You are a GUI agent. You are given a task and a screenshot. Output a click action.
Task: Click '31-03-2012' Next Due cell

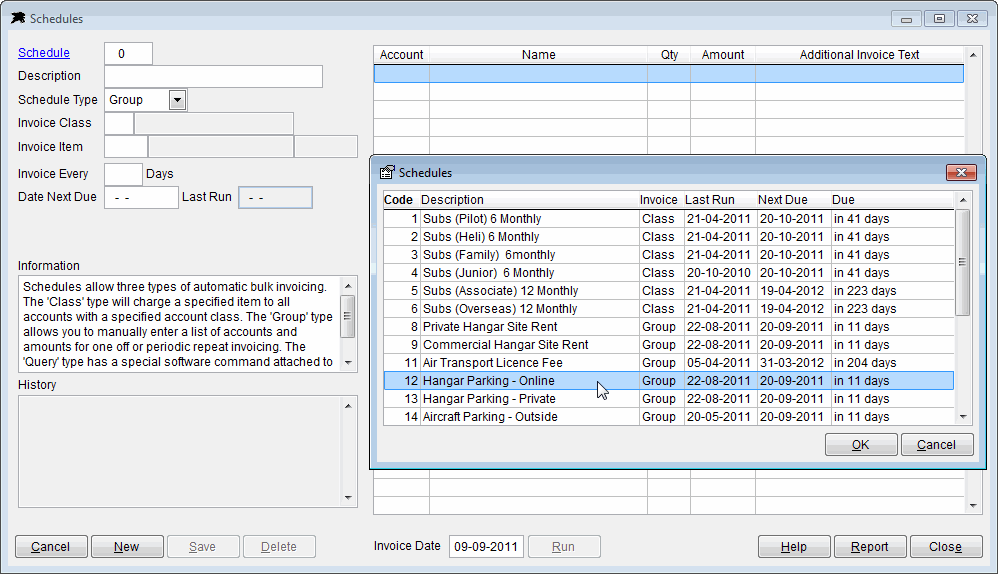tap(792, 363)
